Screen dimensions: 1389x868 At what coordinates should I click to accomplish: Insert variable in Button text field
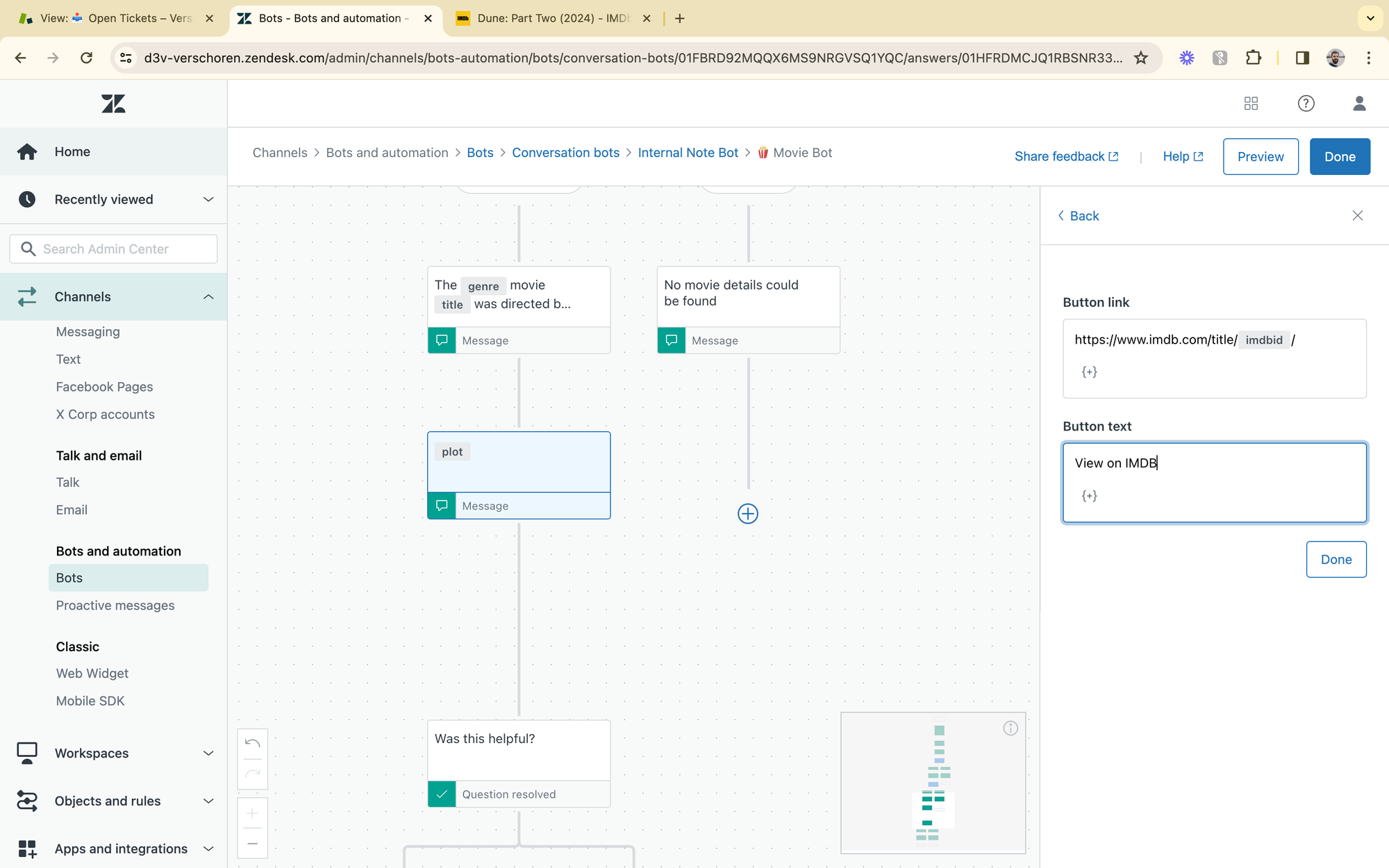coord(1089,496)
